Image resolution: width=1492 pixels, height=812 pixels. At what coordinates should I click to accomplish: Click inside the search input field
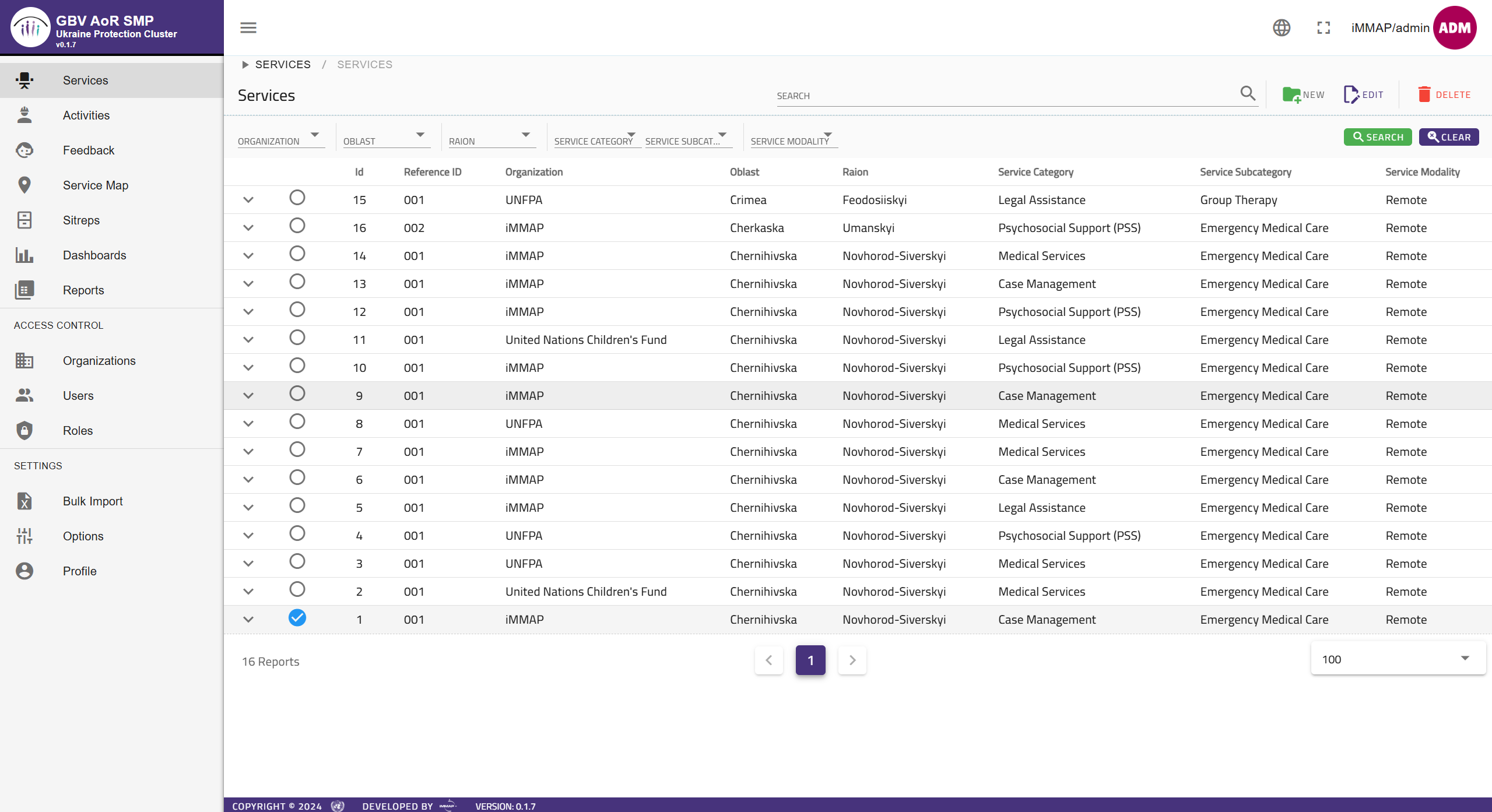coord(991,95)
